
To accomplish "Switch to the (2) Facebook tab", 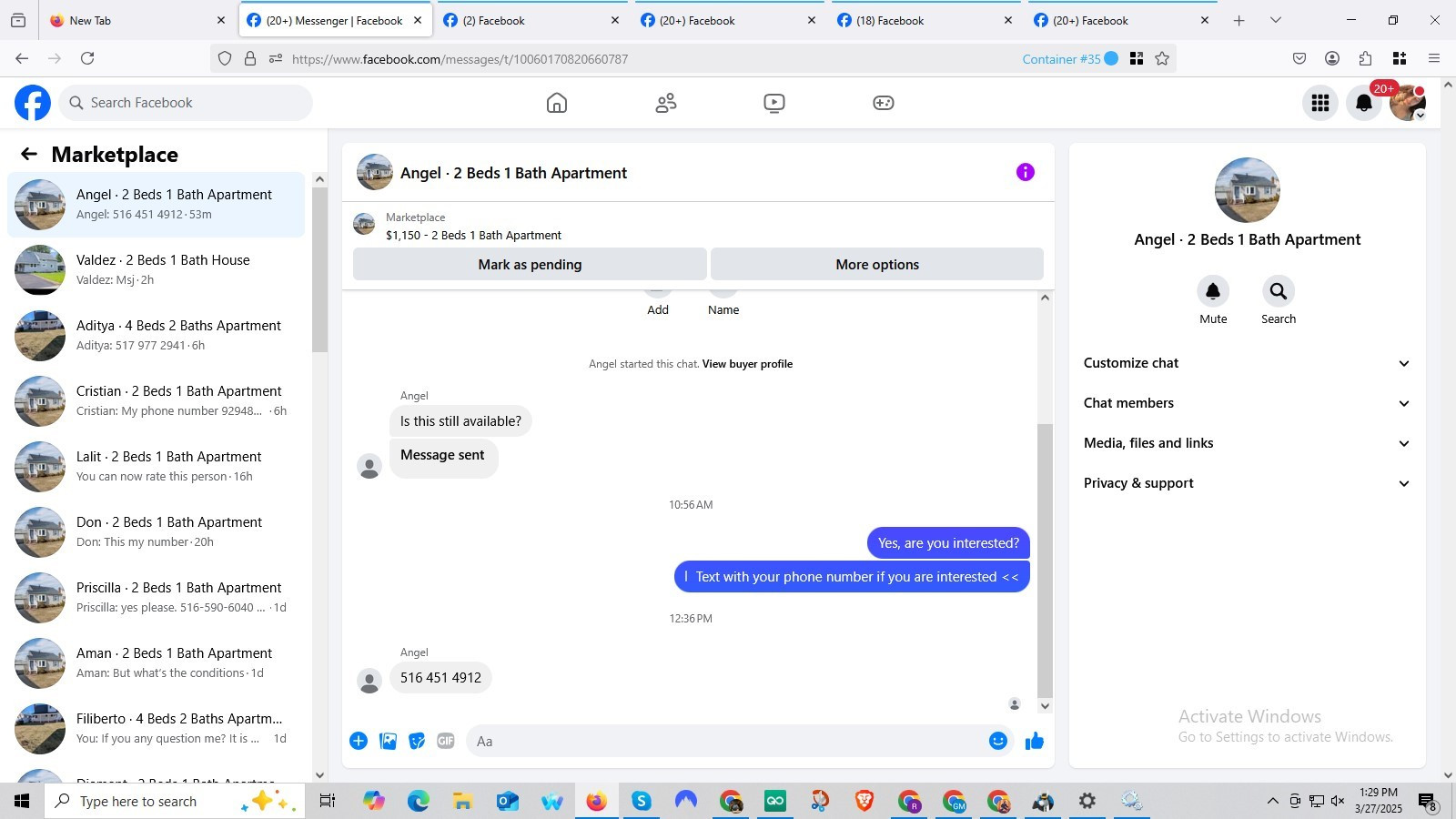I will point(531,20).
